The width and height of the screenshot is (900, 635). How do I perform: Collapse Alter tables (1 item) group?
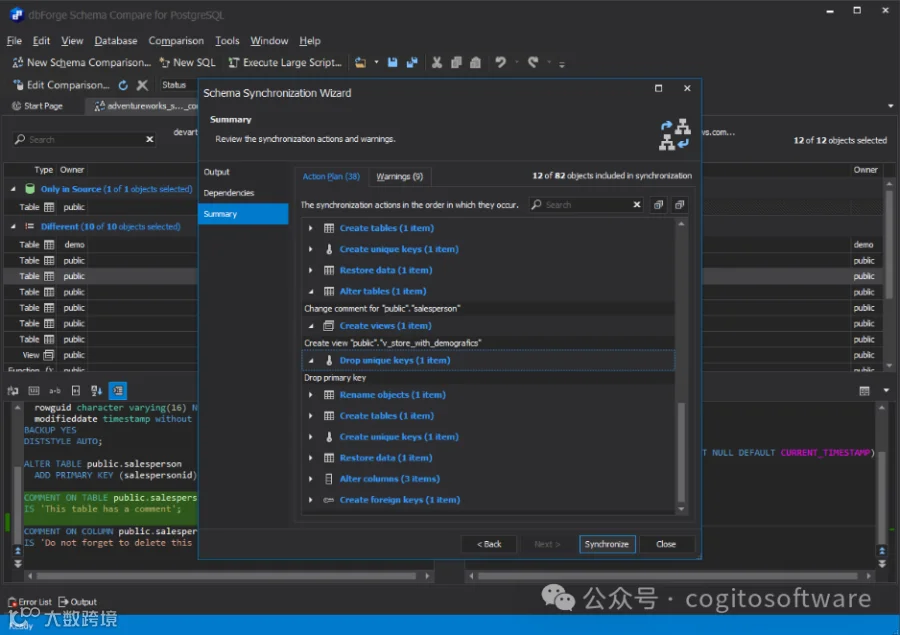[311, 292]
